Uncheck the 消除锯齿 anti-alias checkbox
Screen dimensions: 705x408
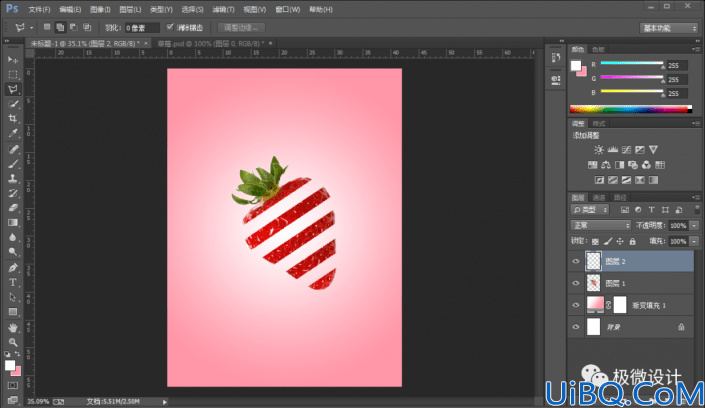click(x=170, y=27)
